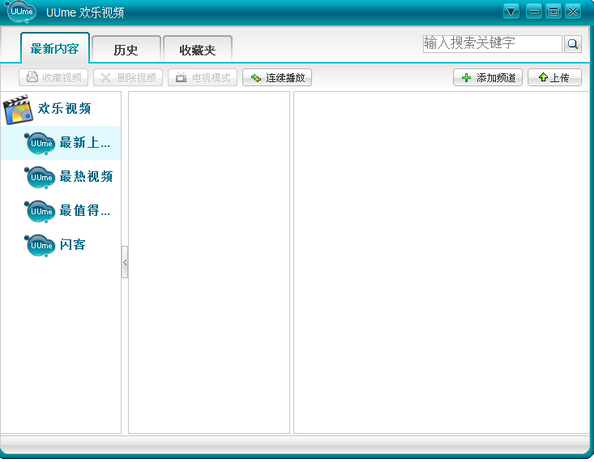Click the 添加频道 button
Viewport: 594px width, 462px height.
click(488, 78)
